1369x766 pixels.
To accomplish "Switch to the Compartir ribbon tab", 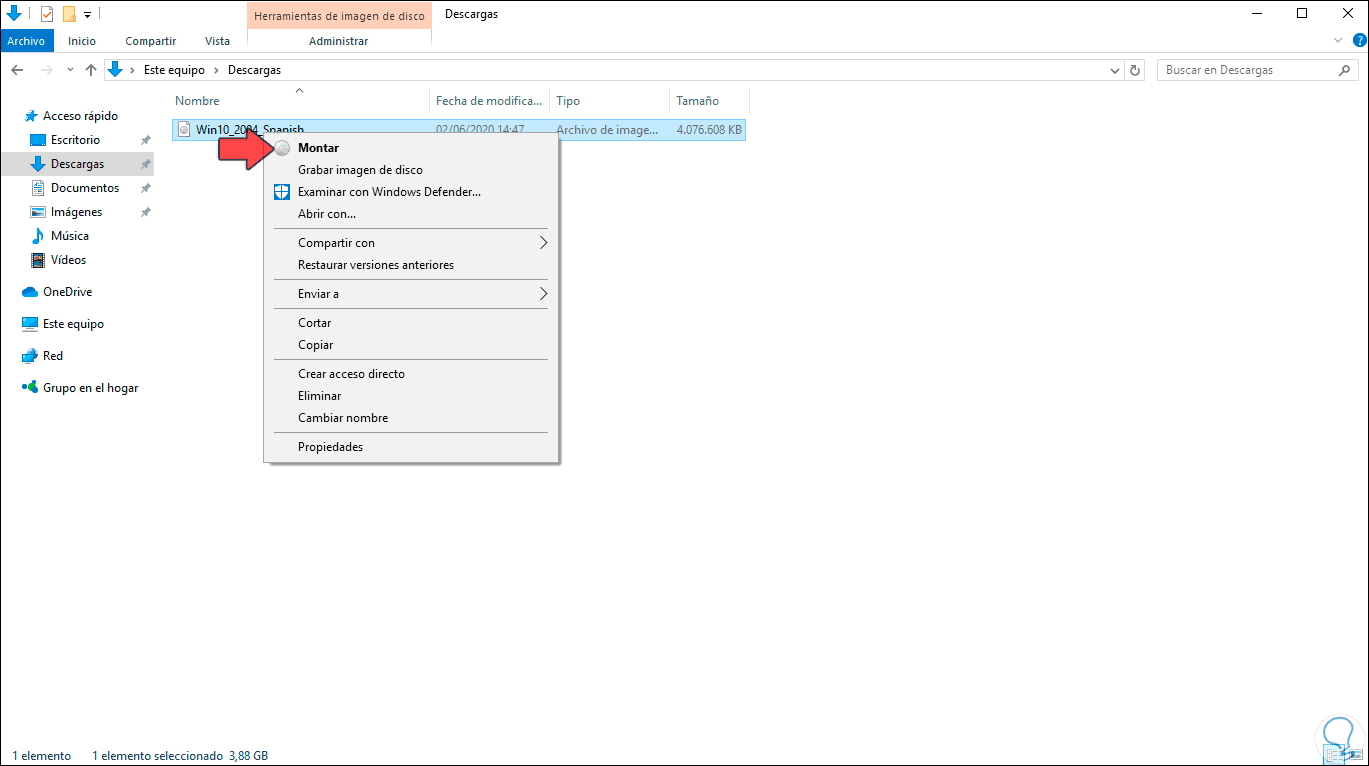I will [x=151, y=41].
